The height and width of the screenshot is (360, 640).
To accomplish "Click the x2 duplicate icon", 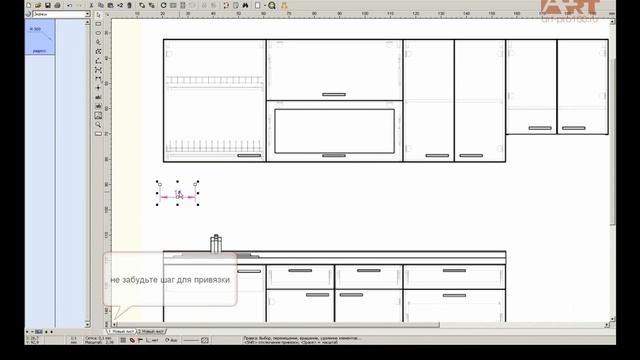I will coord(120,5).
